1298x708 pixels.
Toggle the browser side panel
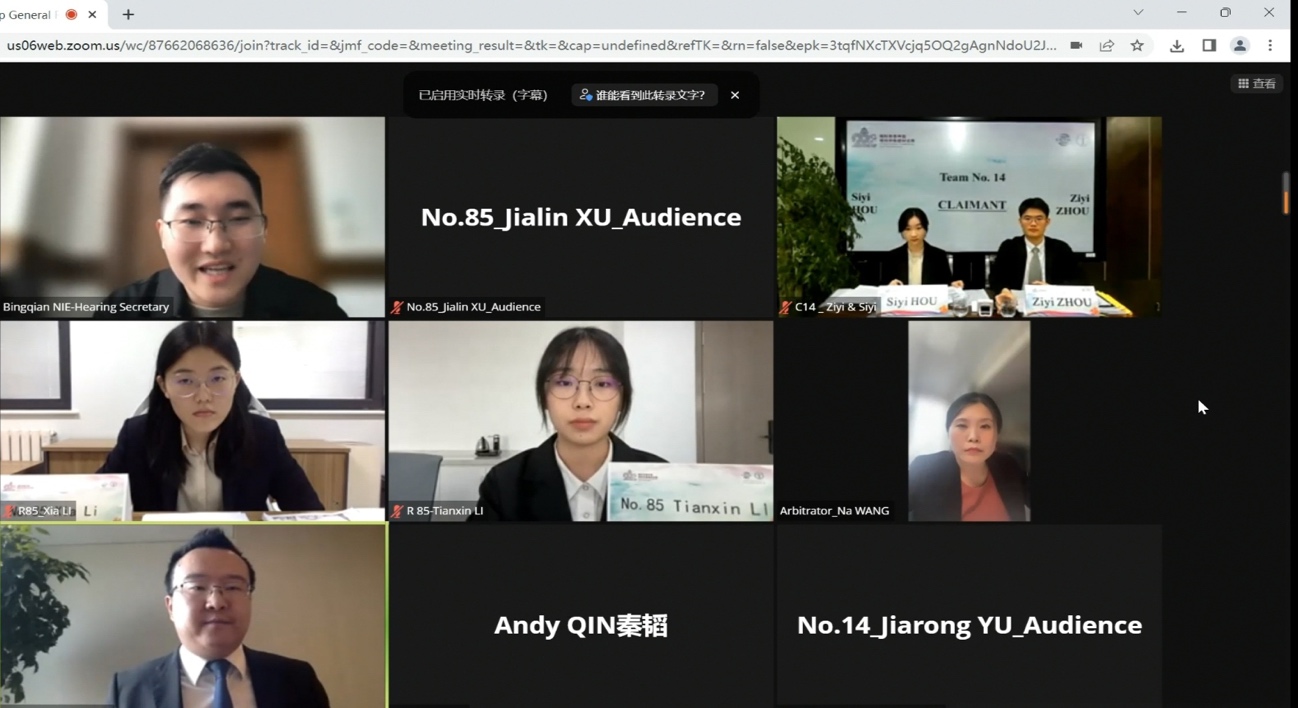click(1209, 46)
